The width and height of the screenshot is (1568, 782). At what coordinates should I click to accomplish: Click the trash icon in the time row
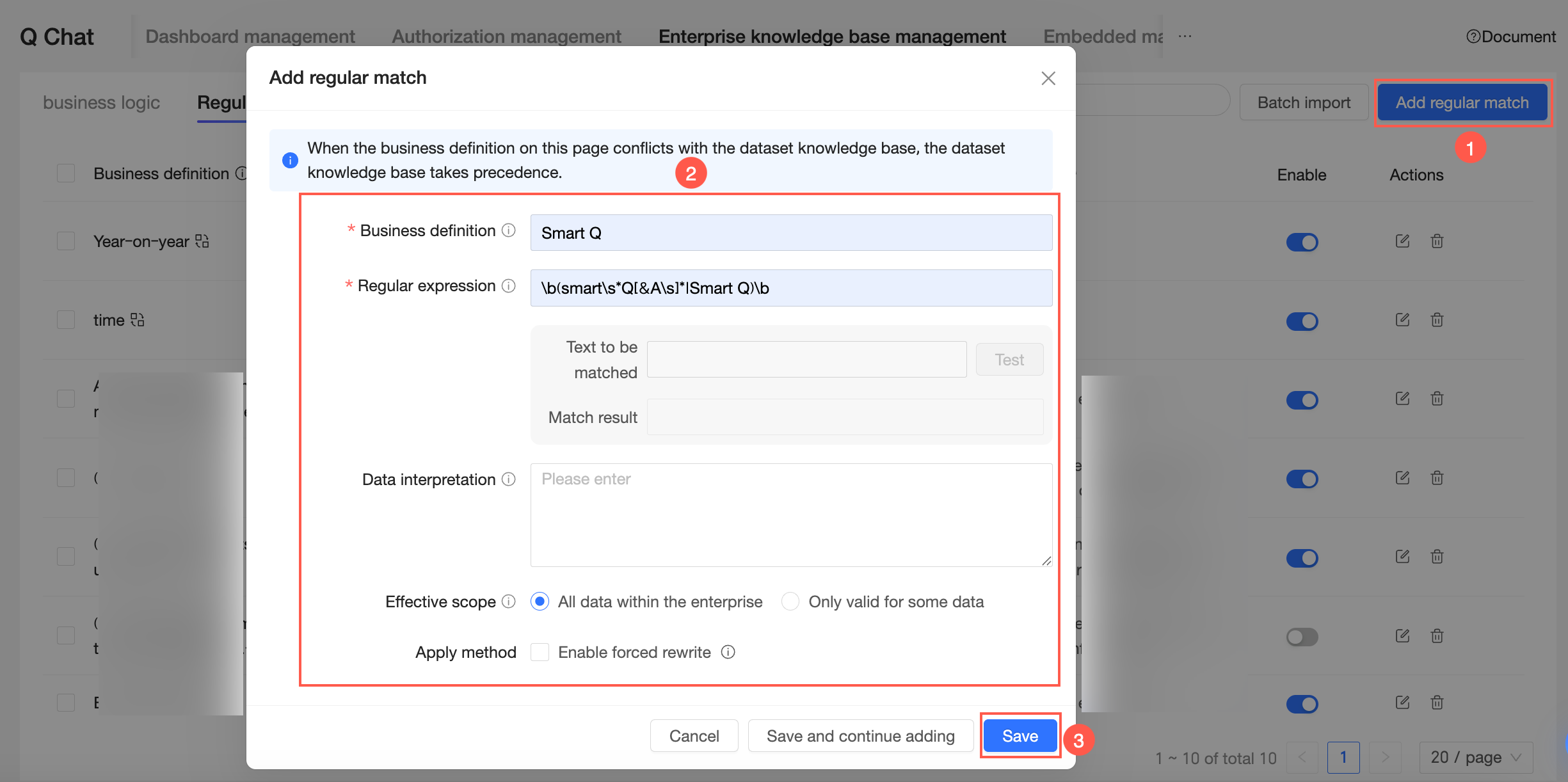pyautogui.click(x=1437, y=320)
